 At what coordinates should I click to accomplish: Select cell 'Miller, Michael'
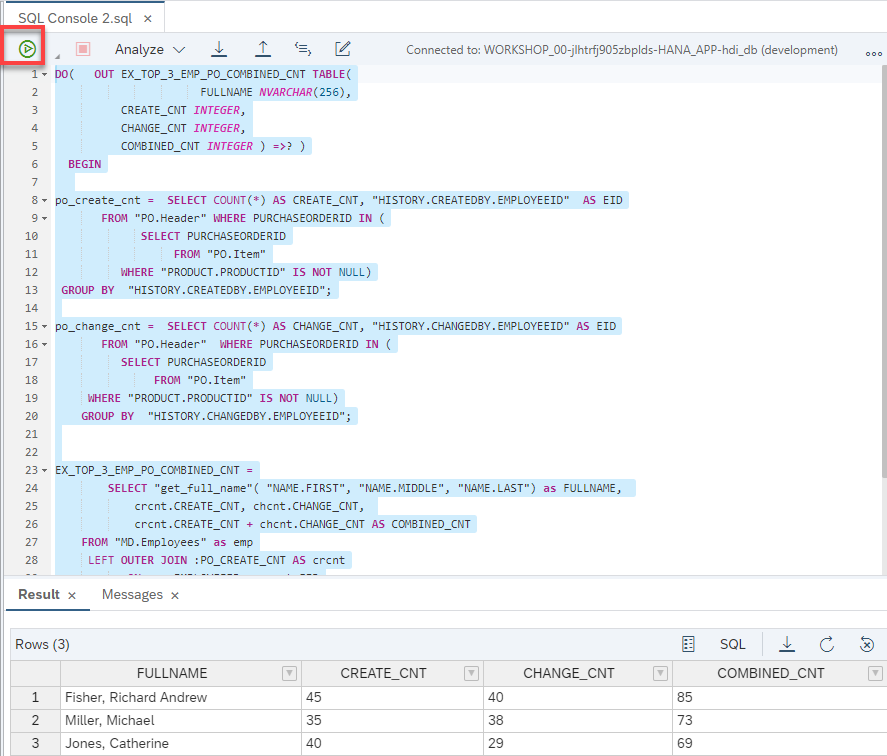pyautogui.click(x=181, y=720)
